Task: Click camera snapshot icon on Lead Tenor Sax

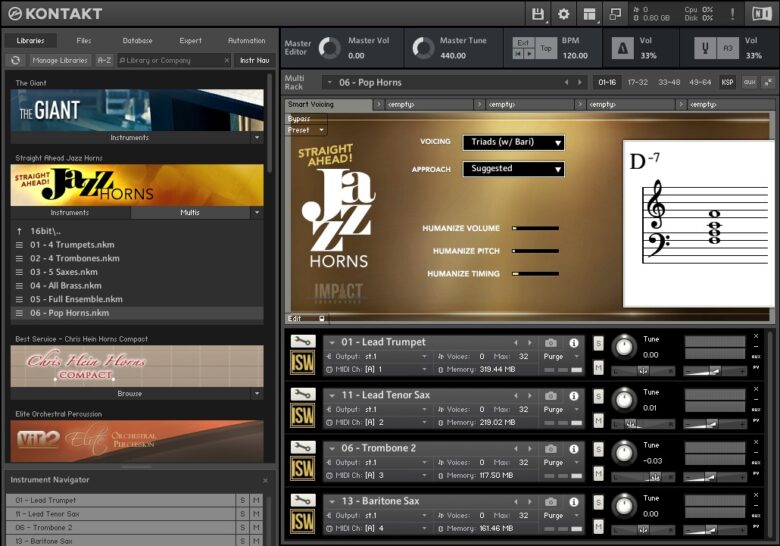Action: 551,396
